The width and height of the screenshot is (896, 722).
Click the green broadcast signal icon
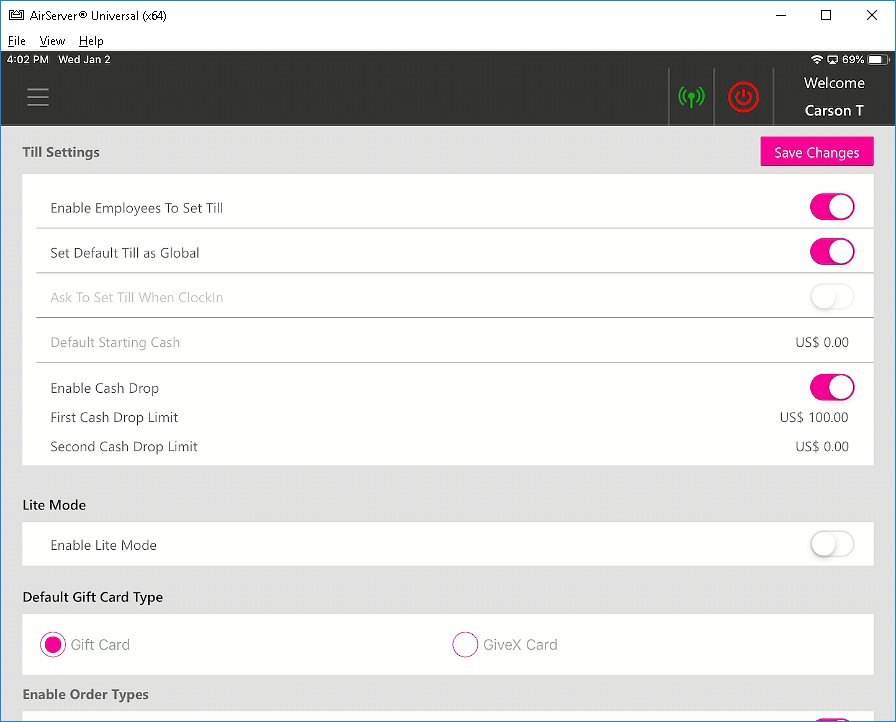coord(691,97)
